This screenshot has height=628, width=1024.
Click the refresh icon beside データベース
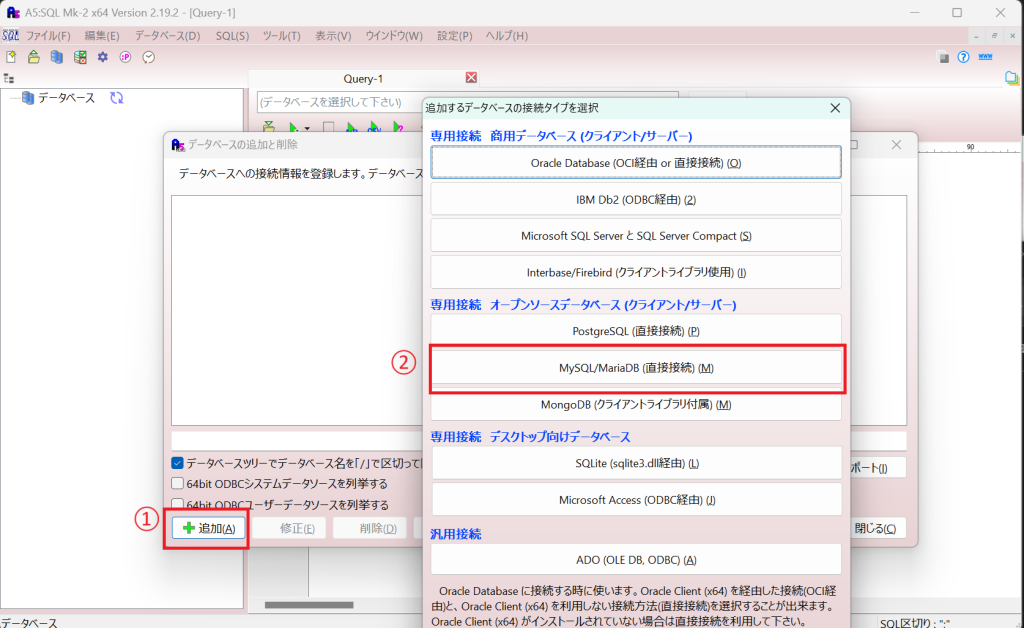pos(117,98)
